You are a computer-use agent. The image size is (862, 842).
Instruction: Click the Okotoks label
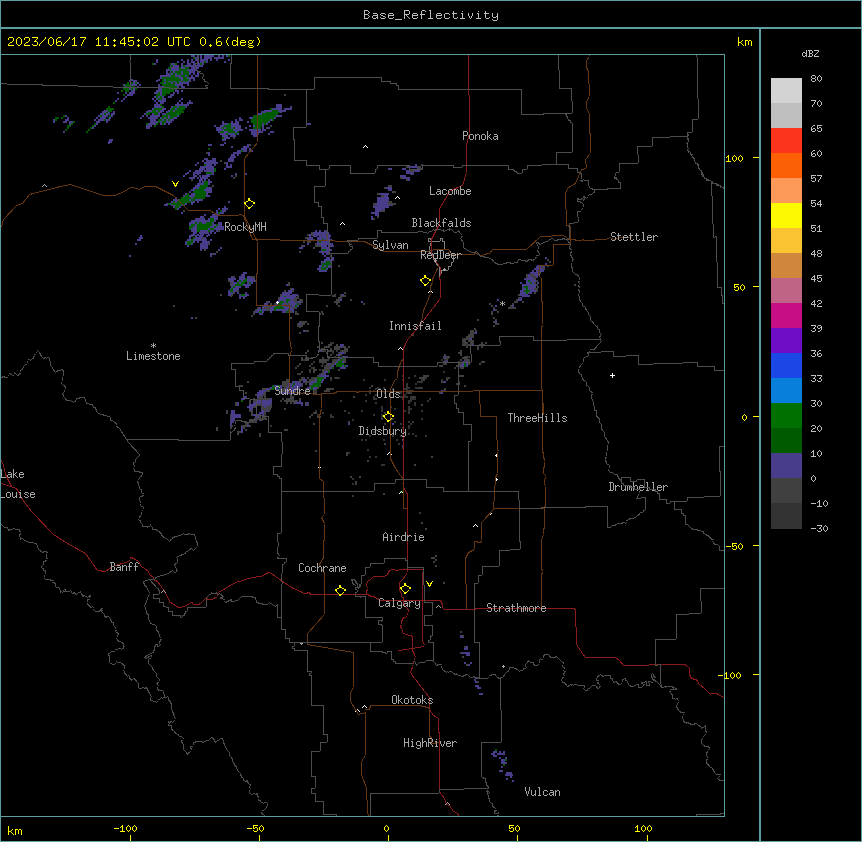(x=412, y=700)
